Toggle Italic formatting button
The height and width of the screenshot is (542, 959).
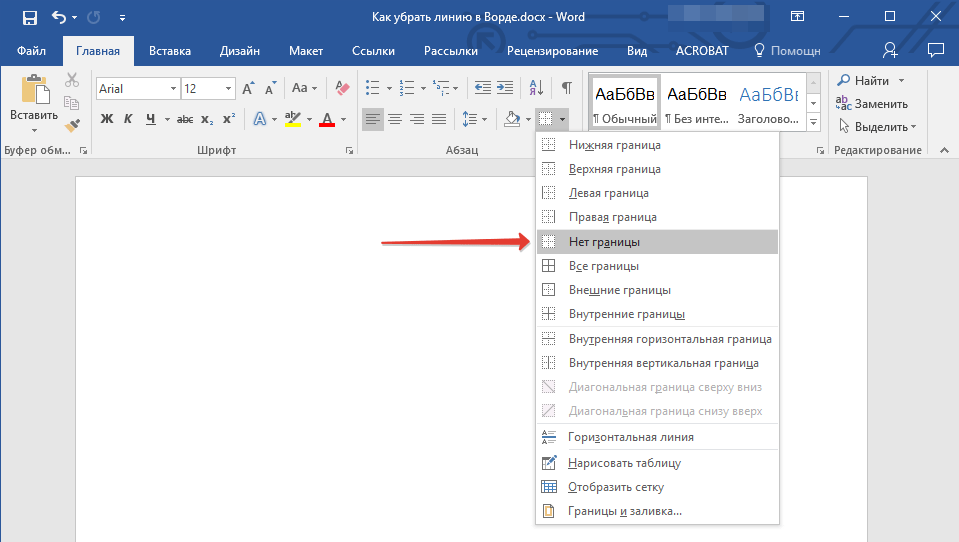[x=129, y=120]
